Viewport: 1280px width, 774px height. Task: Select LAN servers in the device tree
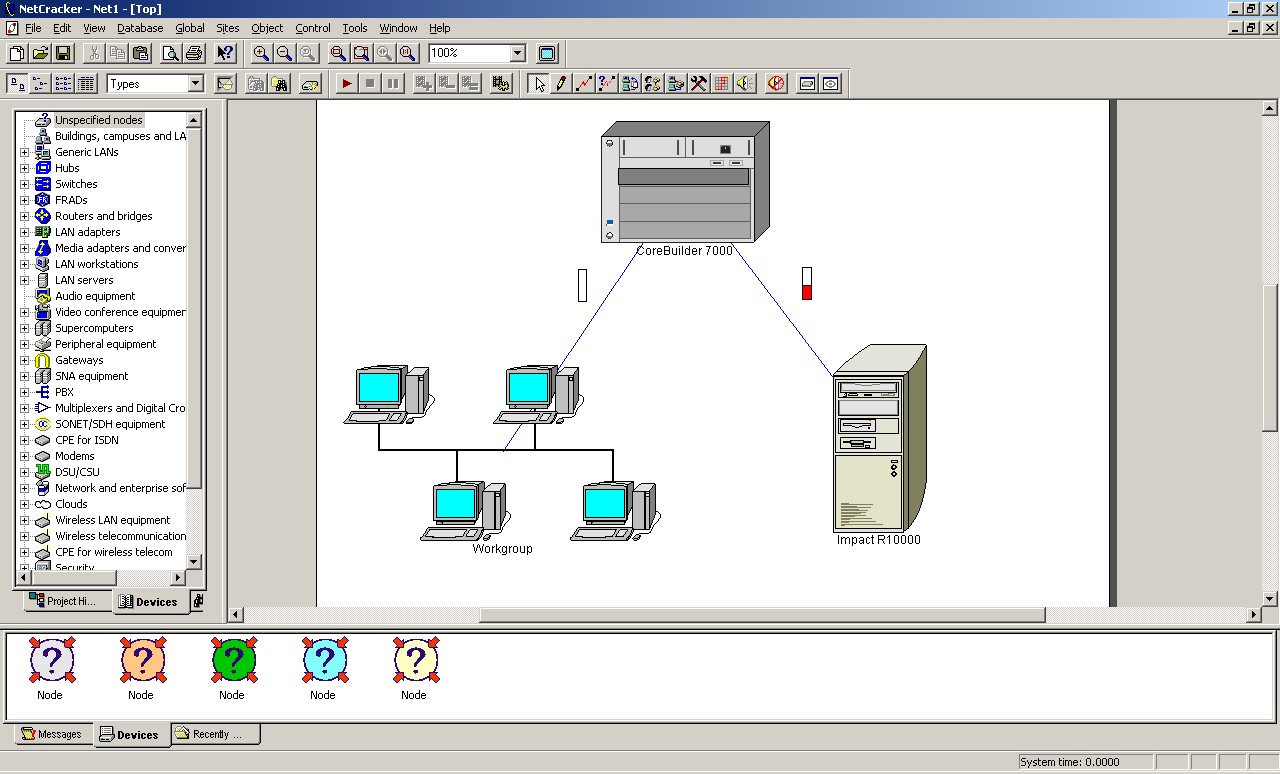point(84,280)
